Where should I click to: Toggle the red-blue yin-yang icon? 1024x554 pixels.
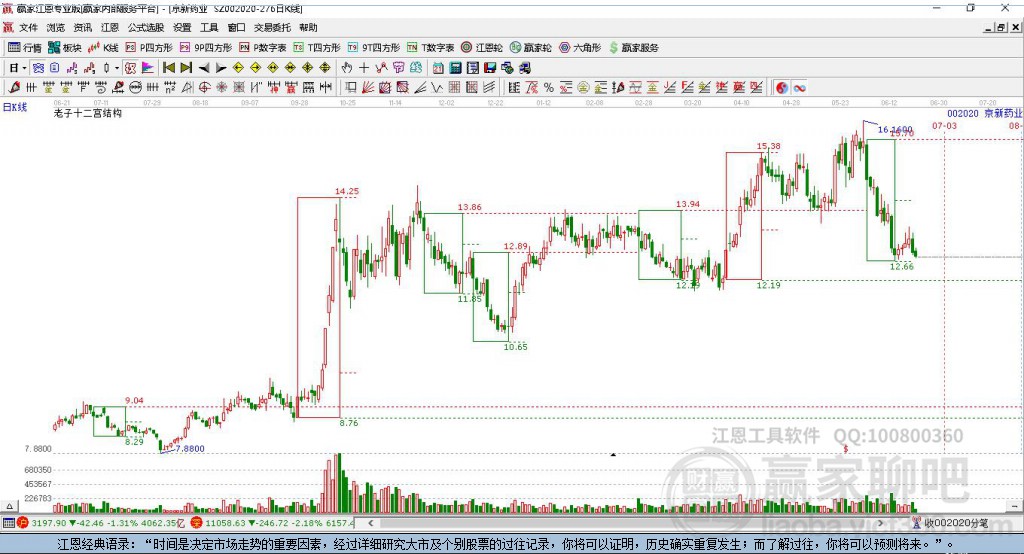[782, 88]
